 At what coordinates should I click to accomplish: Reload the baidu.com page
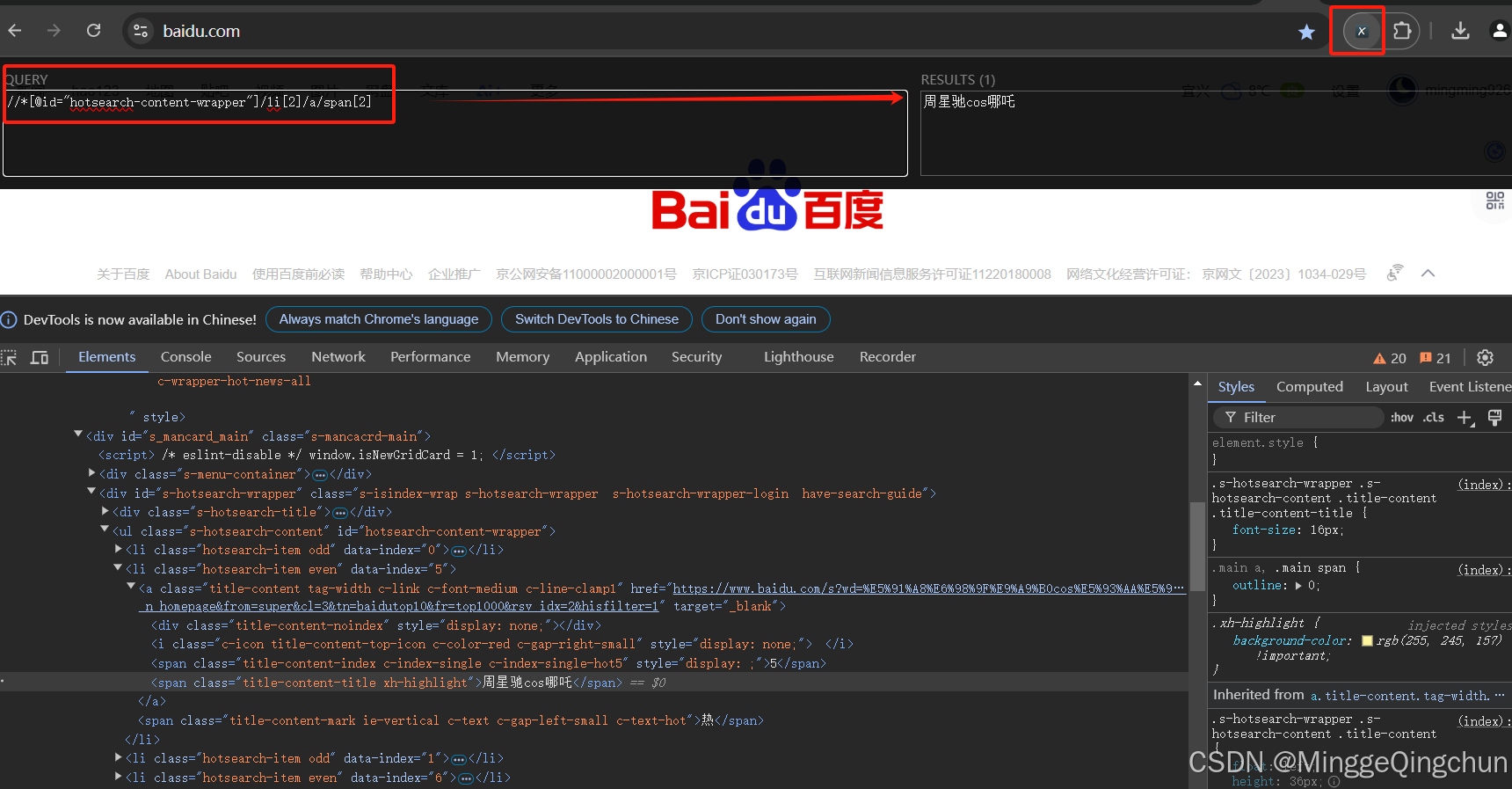(x=94, y=31)
